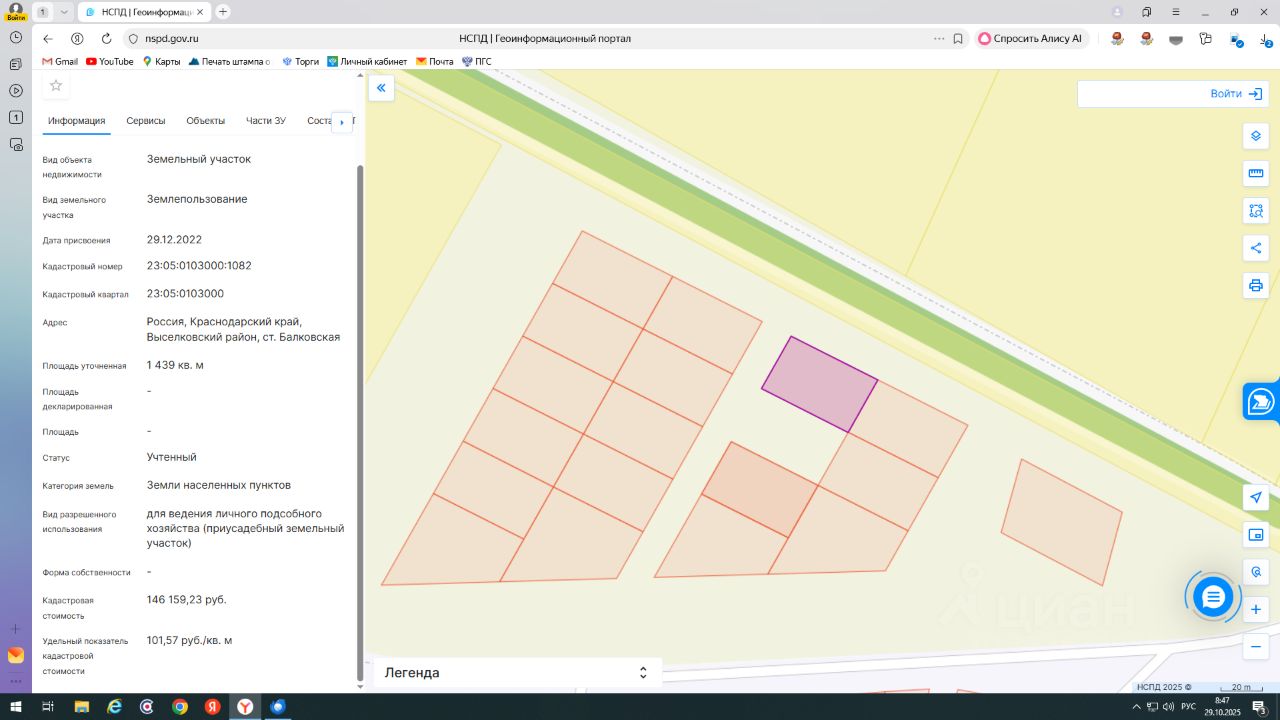1280x720 pixels.
Task: Open the map layers tool
Action: 1256,136
